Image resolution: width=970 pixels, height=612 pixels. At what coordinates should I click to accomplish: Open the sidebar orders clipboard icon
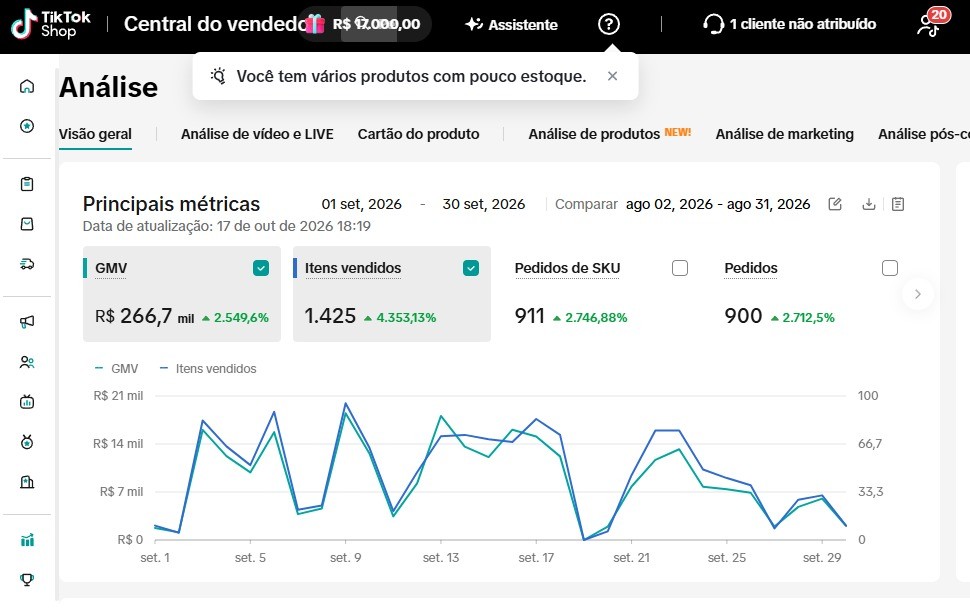(27, 184)
